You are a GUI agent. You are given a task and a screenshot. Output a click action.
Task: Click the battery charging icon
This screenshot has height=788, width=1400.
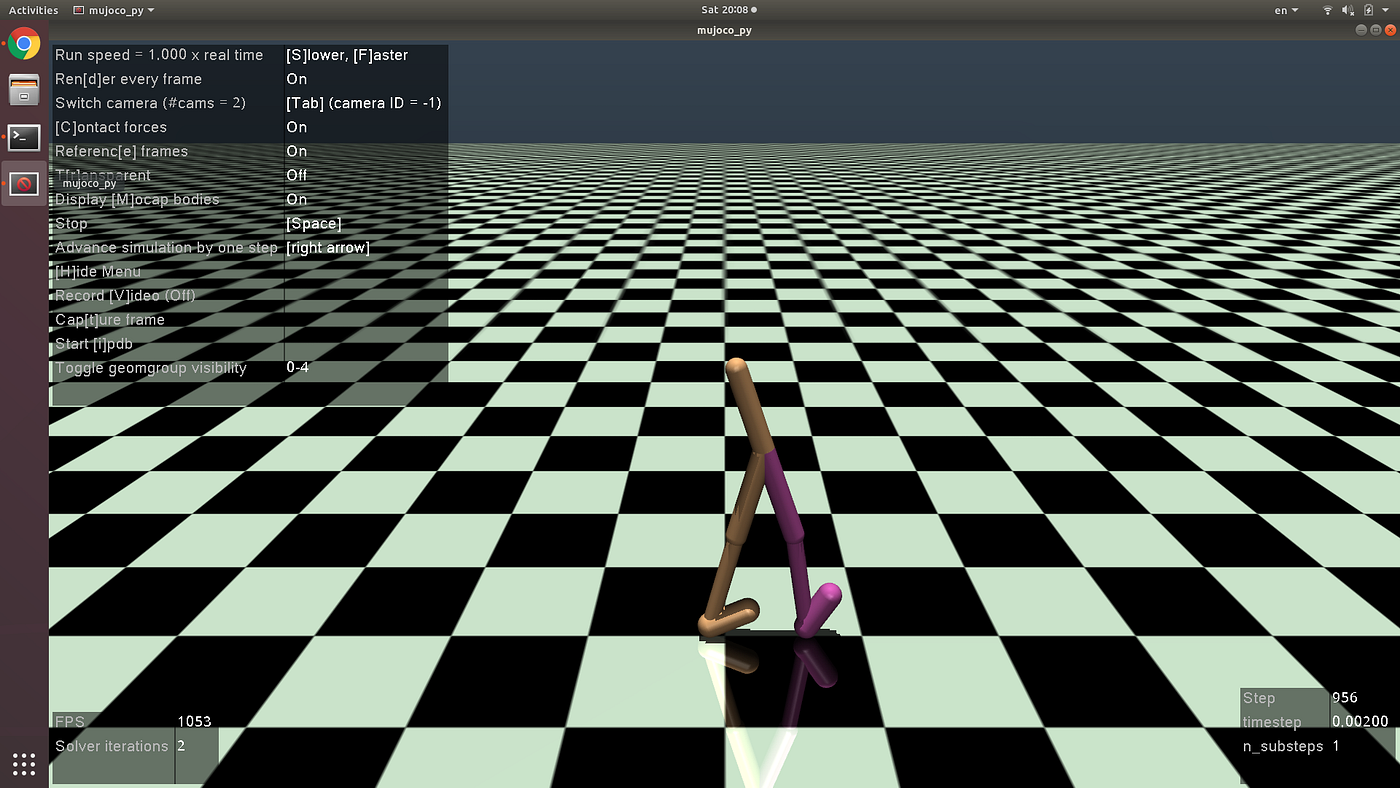1367,10
